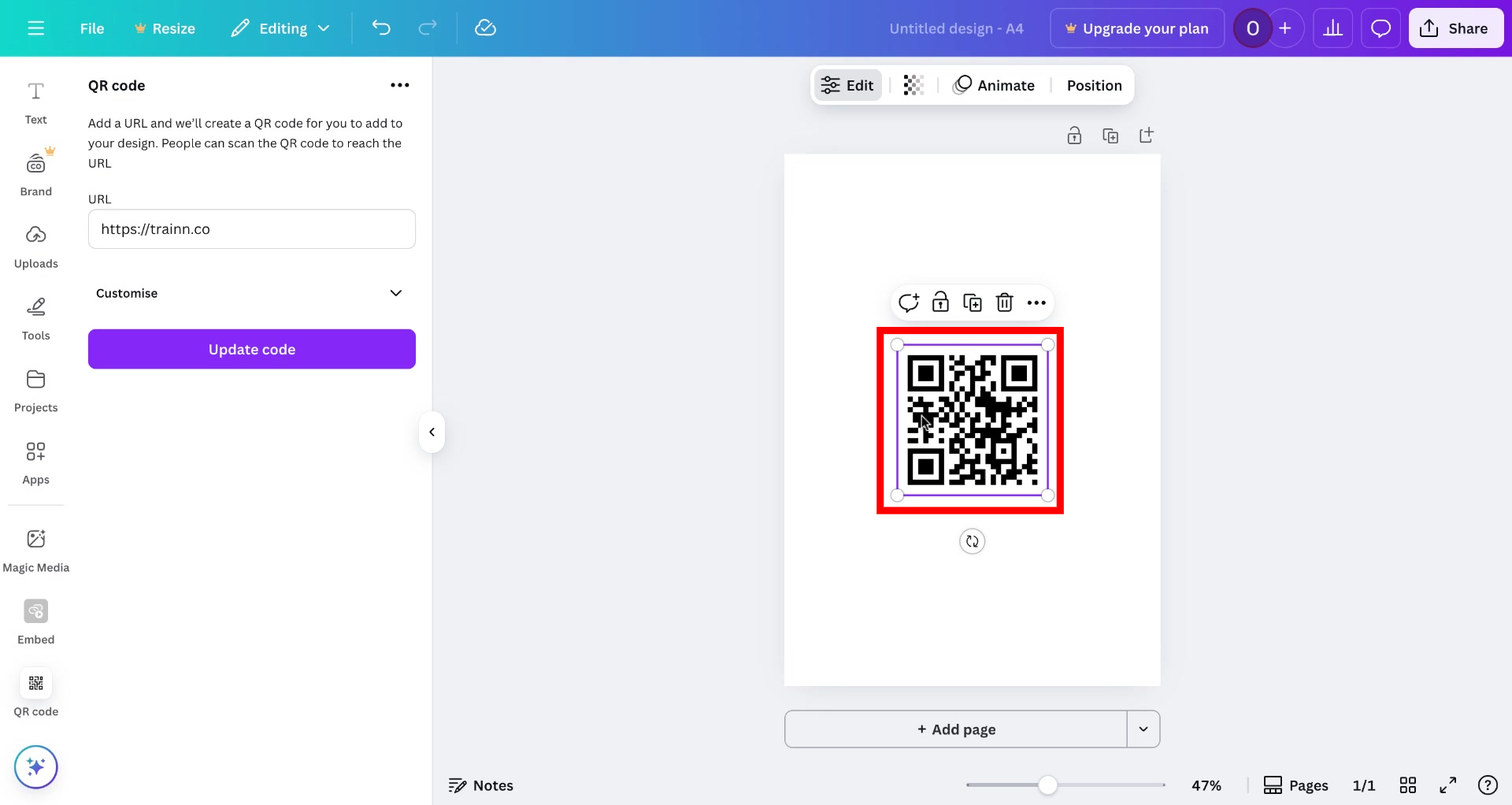The image size is (1512, 805).
Task: Switch to the Position tab
Action: tap(1094, 85)
